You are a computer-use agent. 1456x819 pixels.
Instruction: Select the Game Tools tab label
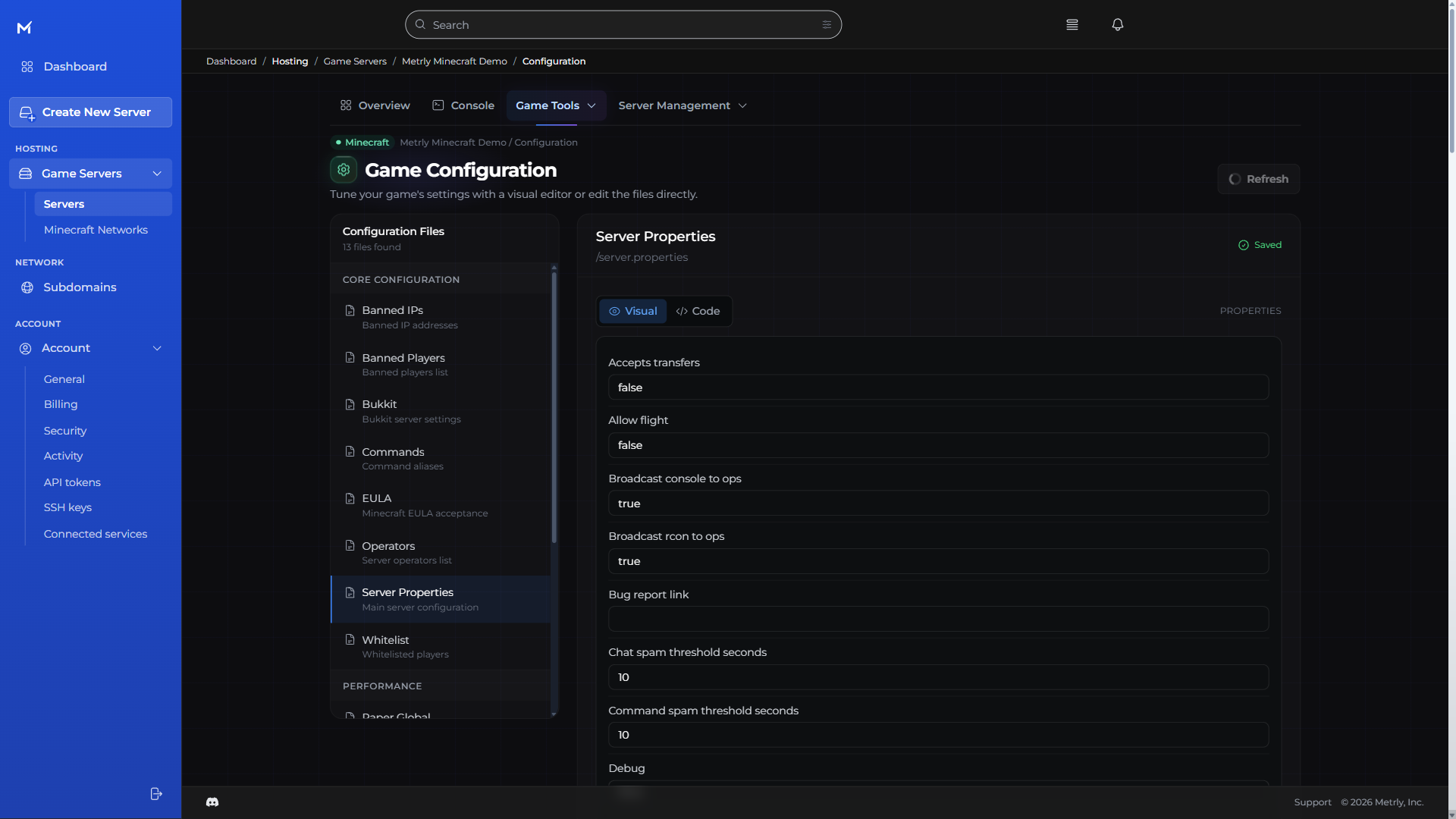[548, 105]
